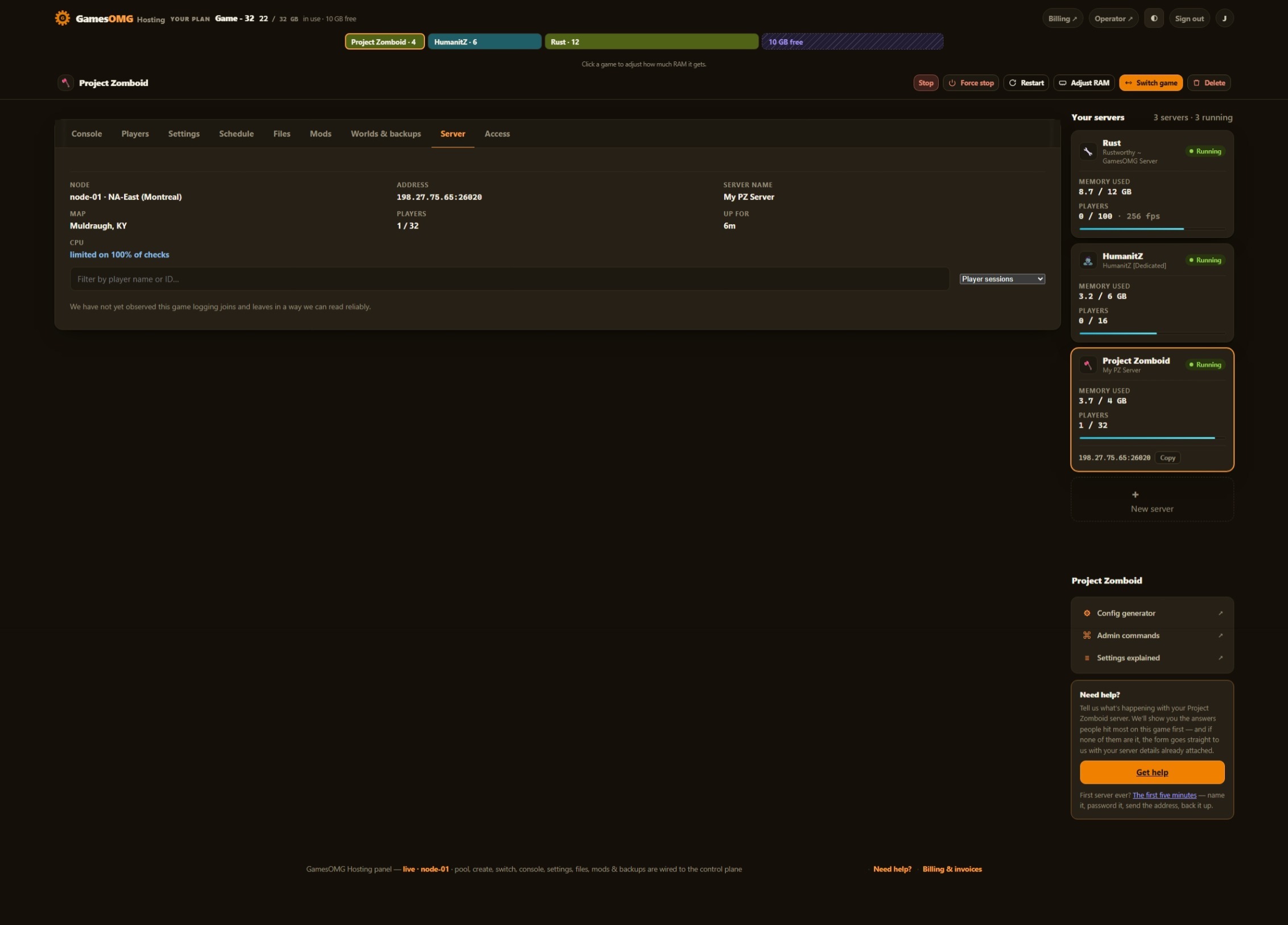The image size is (1288, 925).
Task: Click the plus icon for New server
Action: pos(1135,494)
